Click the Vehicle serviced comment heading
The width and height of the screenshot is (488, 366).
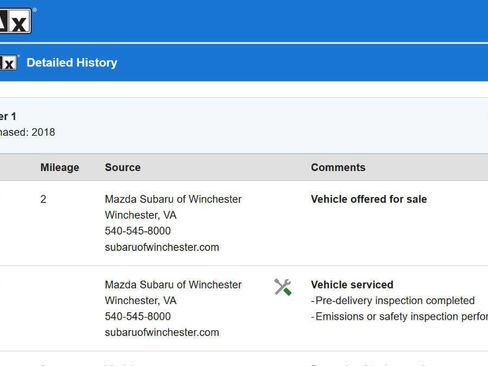tap(352, 285)
